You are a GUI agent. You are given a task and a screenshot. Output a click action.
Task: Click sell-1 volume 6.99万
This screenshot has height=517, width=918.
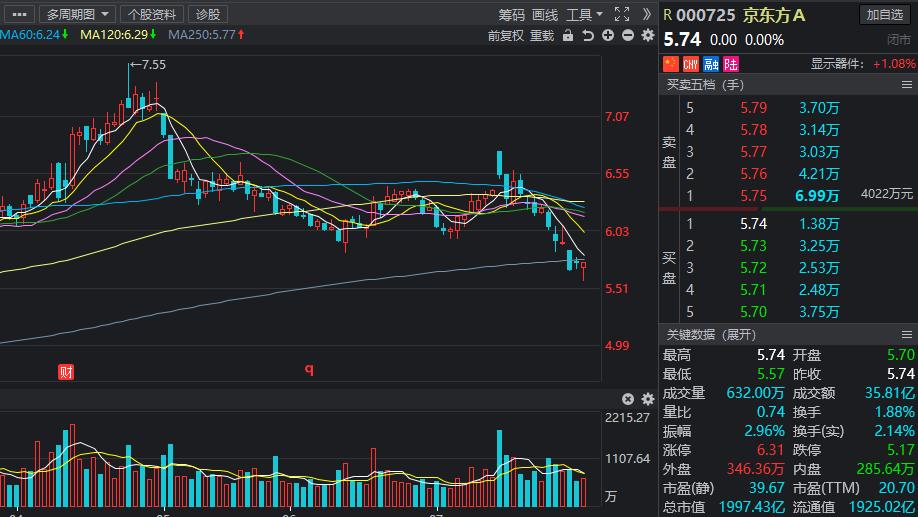[817, 196]
